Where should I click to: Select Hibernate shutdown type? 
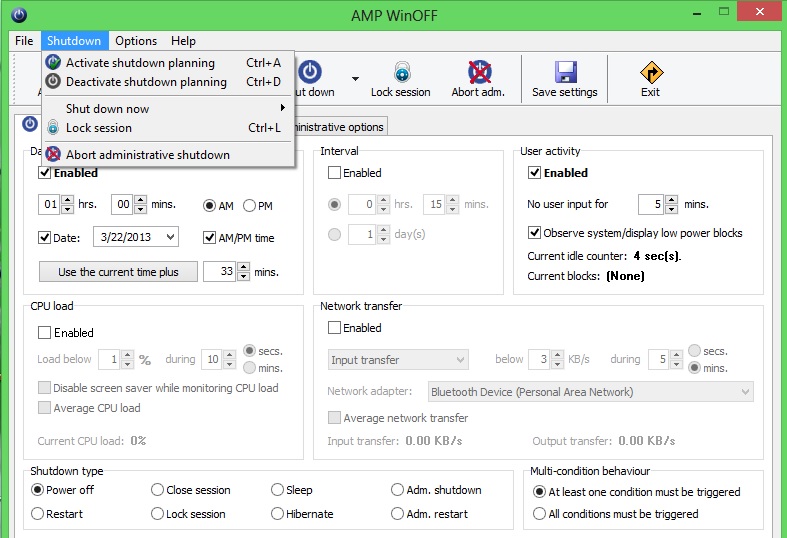[278, 513]
